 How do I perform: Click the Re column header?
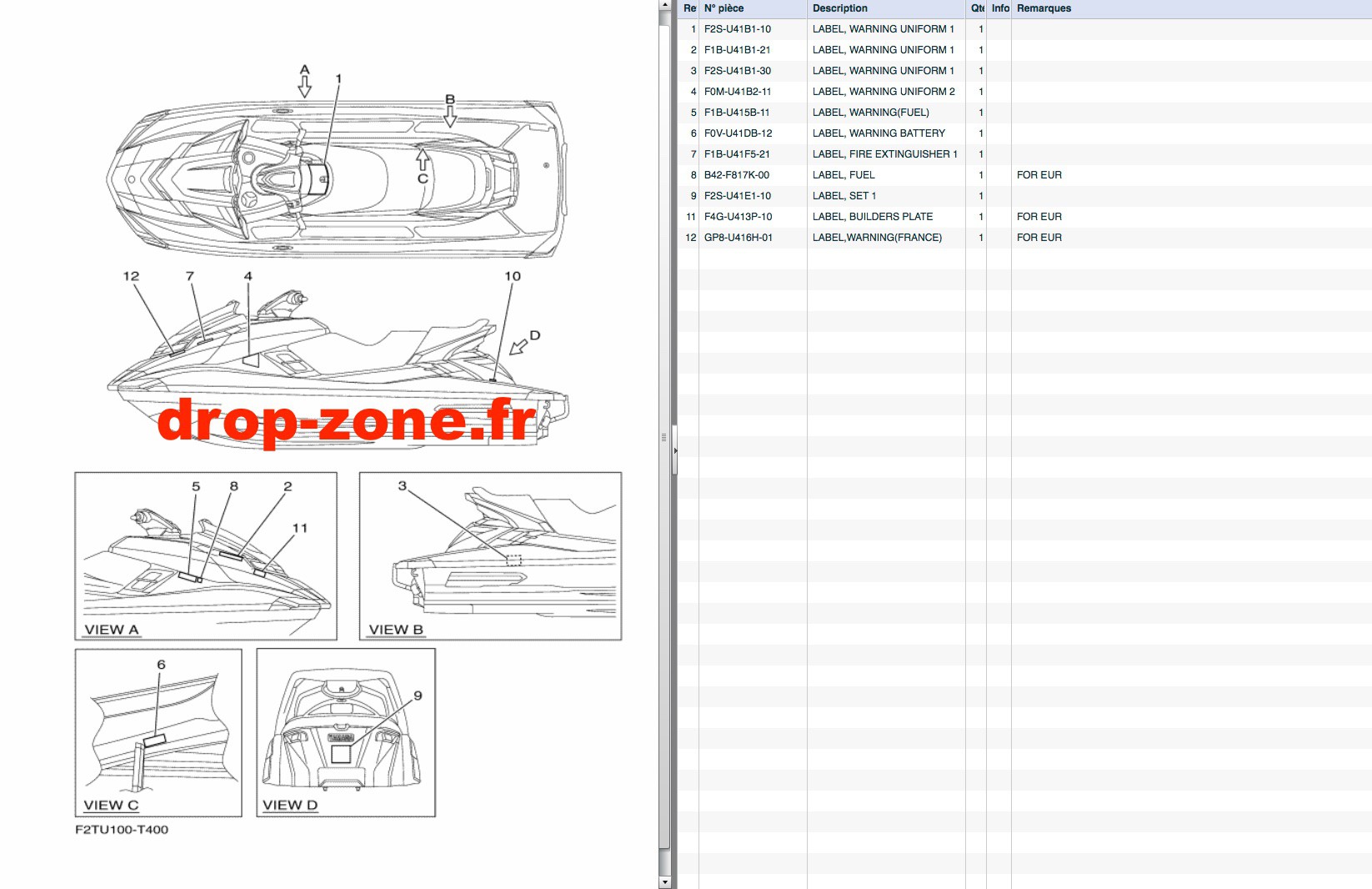pos(689,8)
